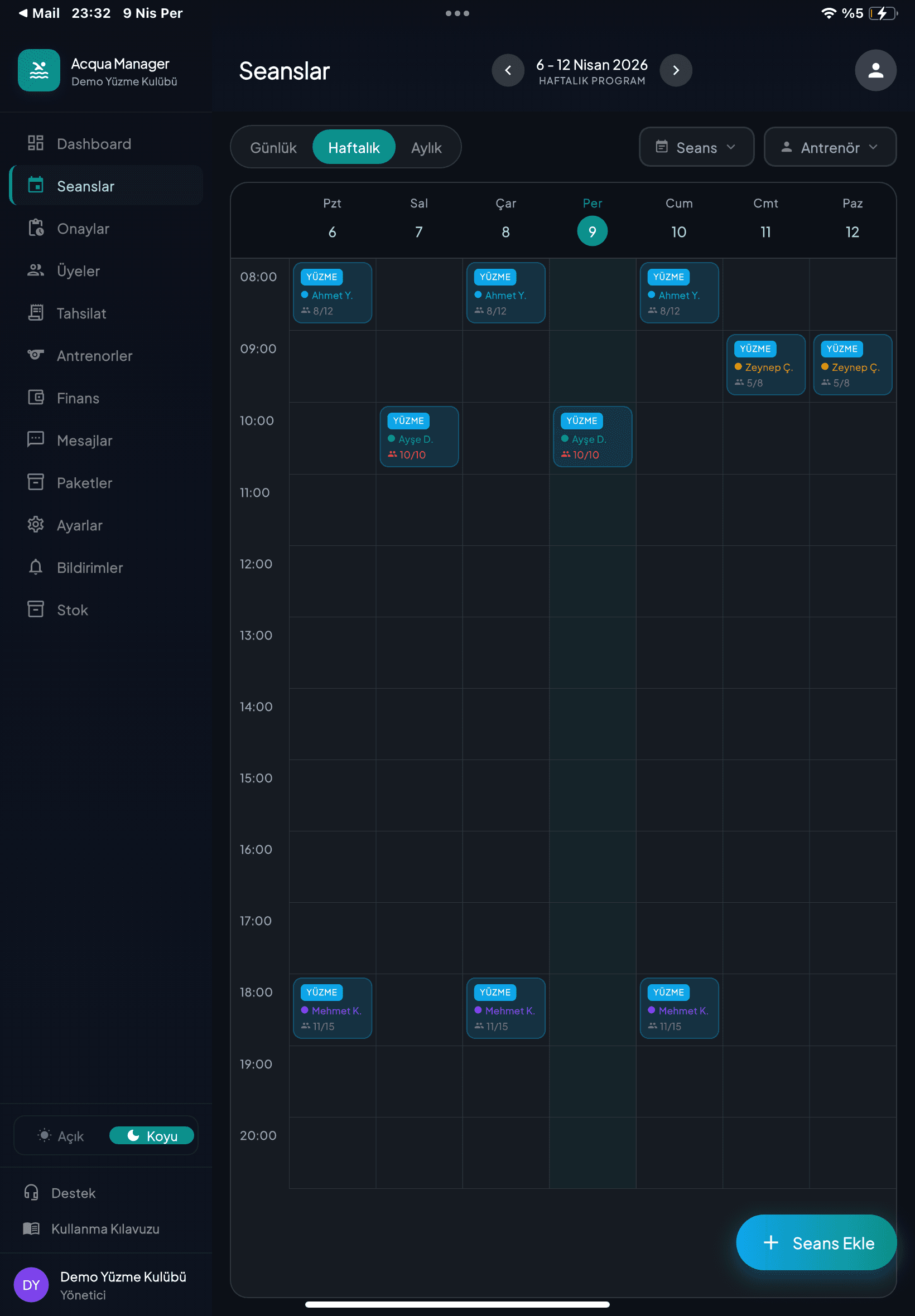Open Stok inventory icon in sidebar

[x=36, y=609]
